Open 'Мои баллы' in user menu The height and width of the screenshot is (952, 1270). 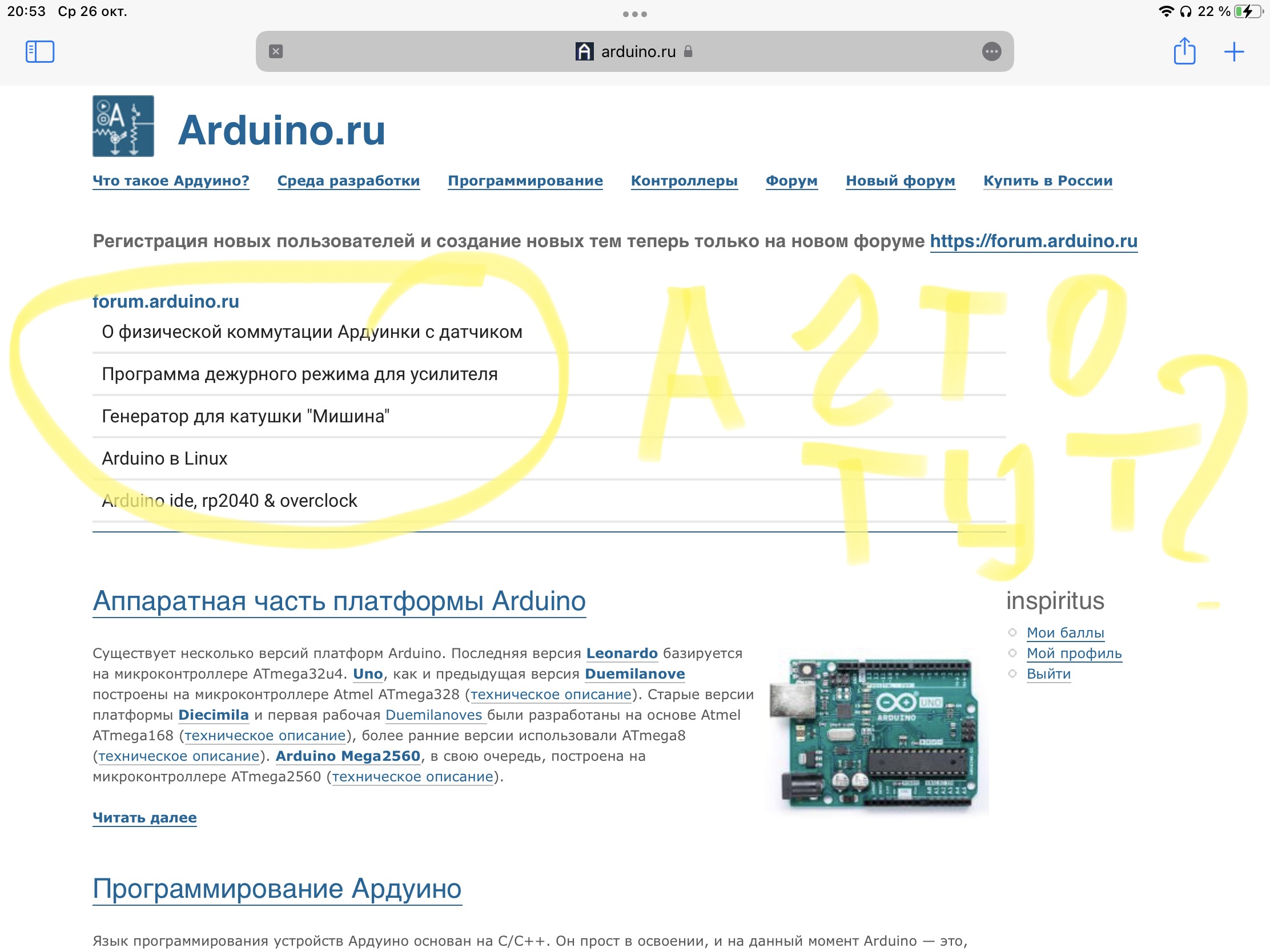tap(1065, 632)
